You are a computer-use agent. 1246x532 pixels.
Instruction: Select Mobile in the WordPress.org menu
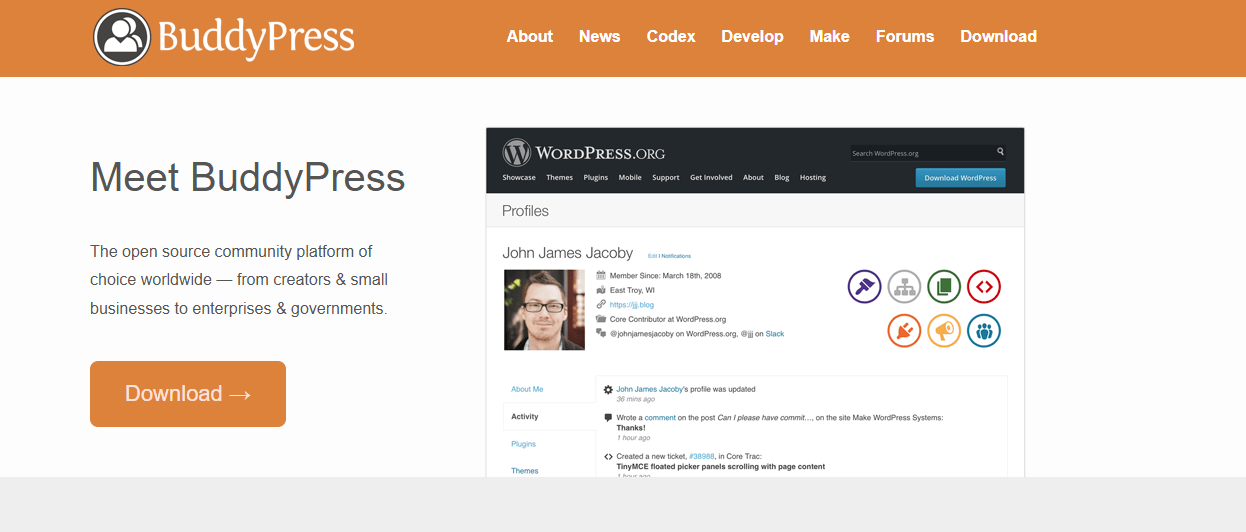click(x=630, y=178)
